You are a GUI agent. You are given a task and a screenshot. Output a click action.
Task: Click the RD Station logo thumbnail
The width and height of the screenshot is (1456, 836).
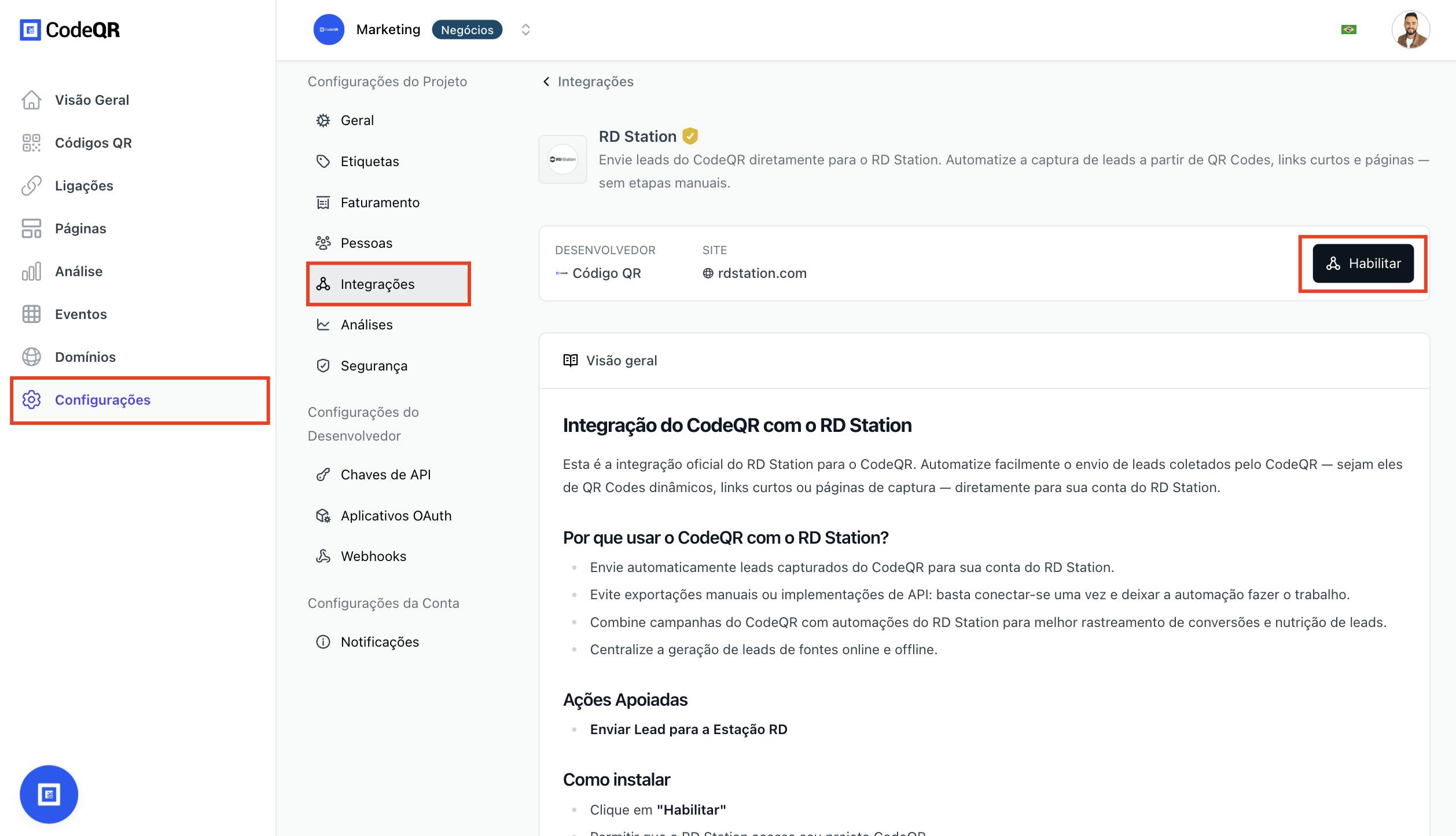[x=562, y=159]
